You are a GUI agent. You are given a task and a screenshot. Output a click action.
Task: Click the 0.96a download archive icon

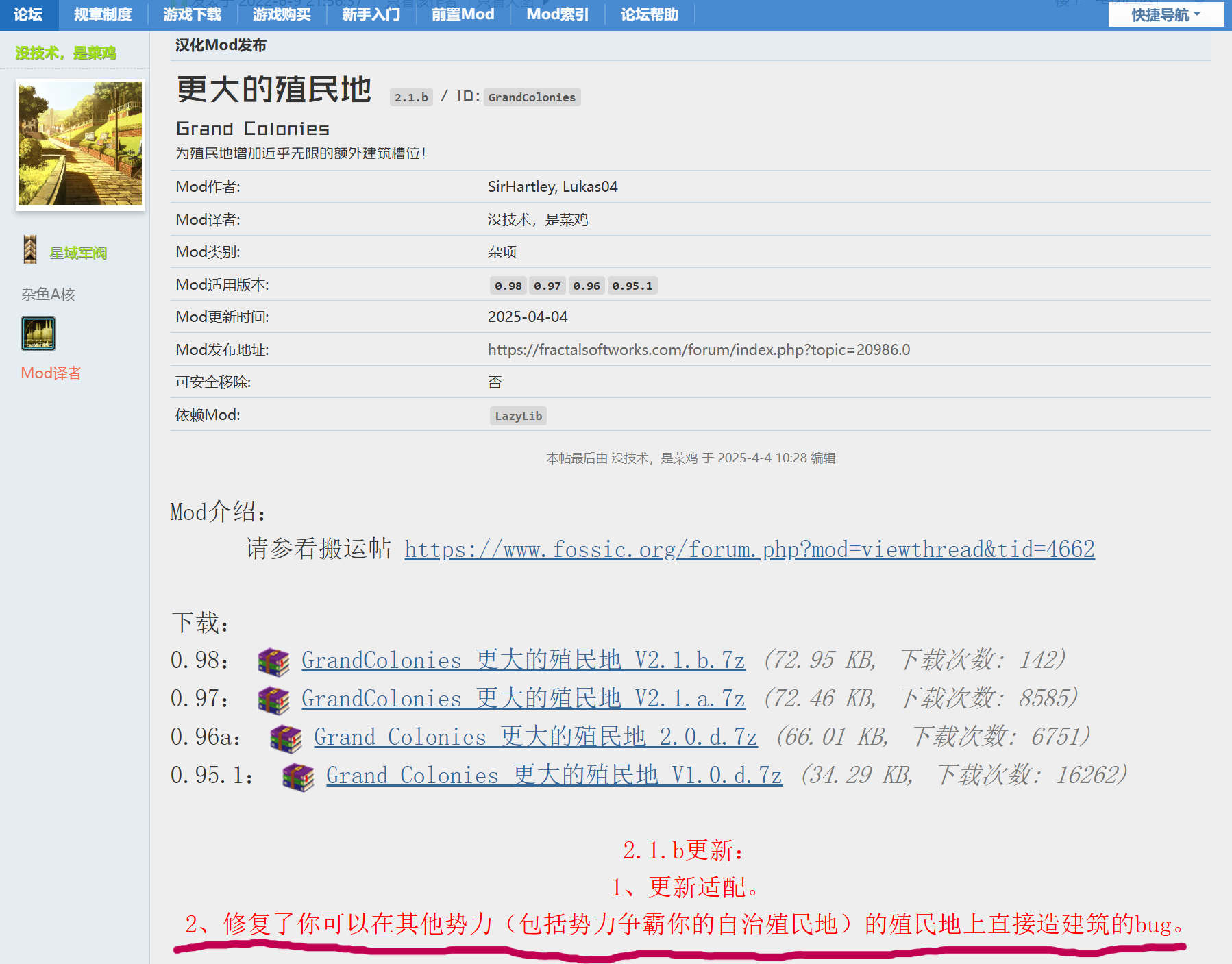tap(286, 738)
